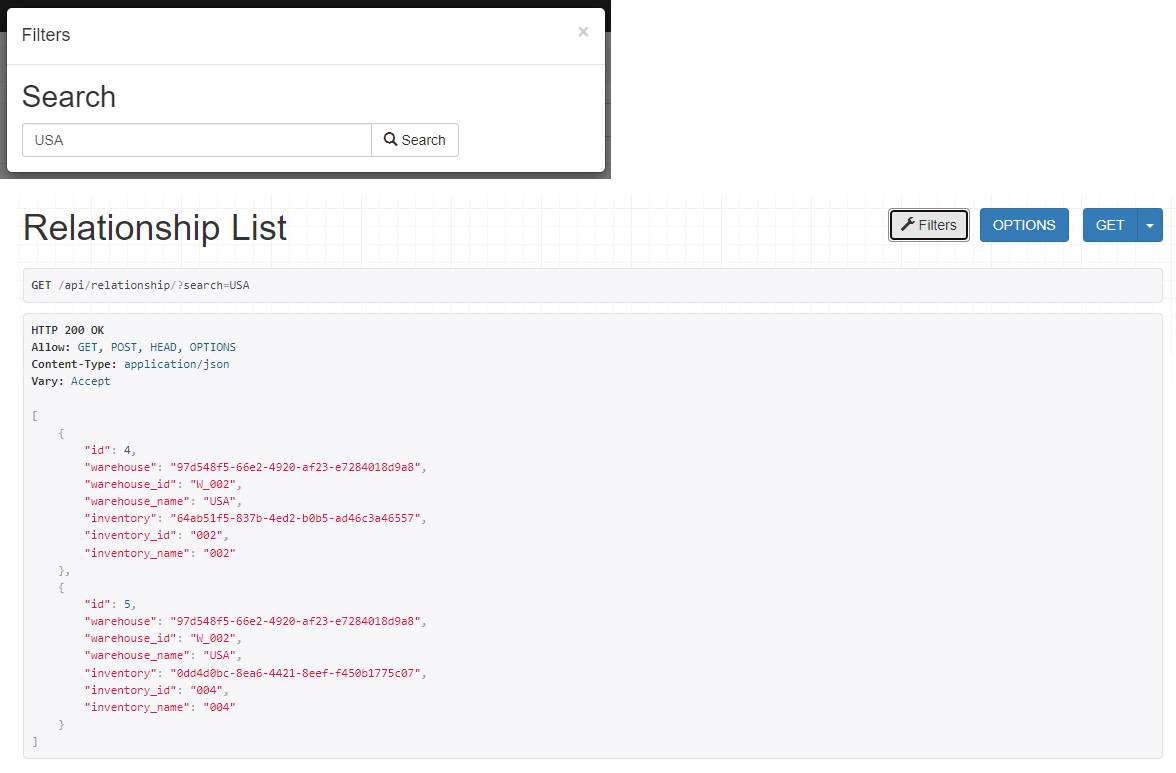Click the Search button with magnifier icon

point(415,140)
